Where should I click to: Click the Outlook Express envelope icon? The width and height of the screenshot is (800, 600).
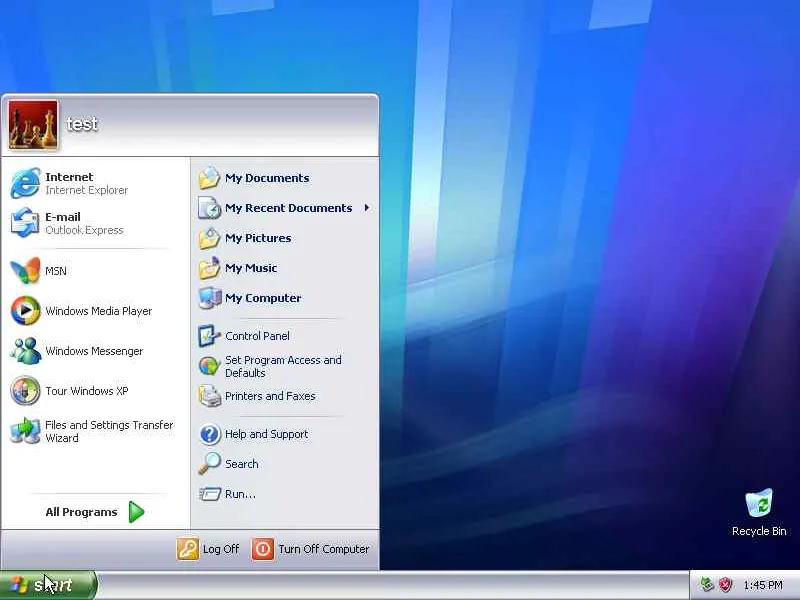tap(25, 223)
